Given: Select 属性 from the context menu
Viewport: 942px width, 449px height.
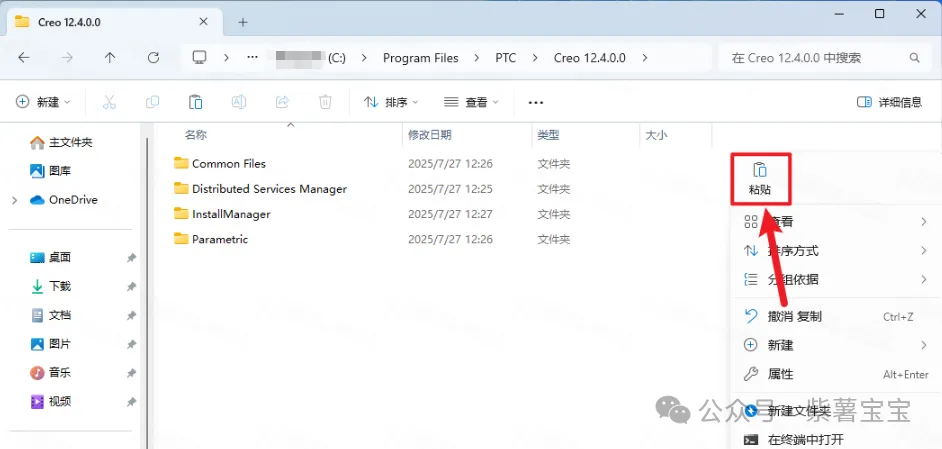Looking at the screenshot, I should click(x=780, y=374).
